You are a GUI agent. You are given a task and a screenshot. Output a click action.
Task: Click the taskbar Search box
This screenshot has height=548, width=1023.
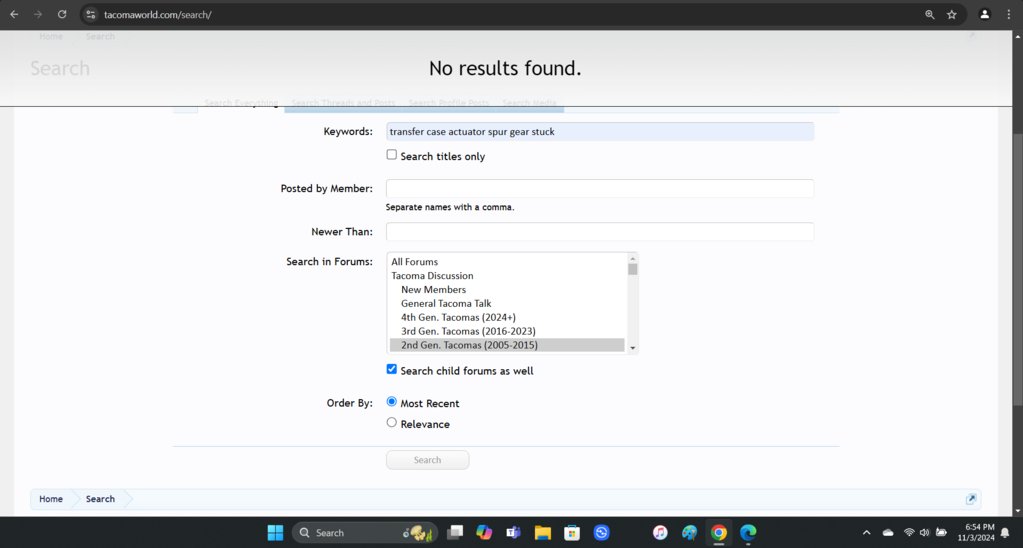tap(364, 532)
